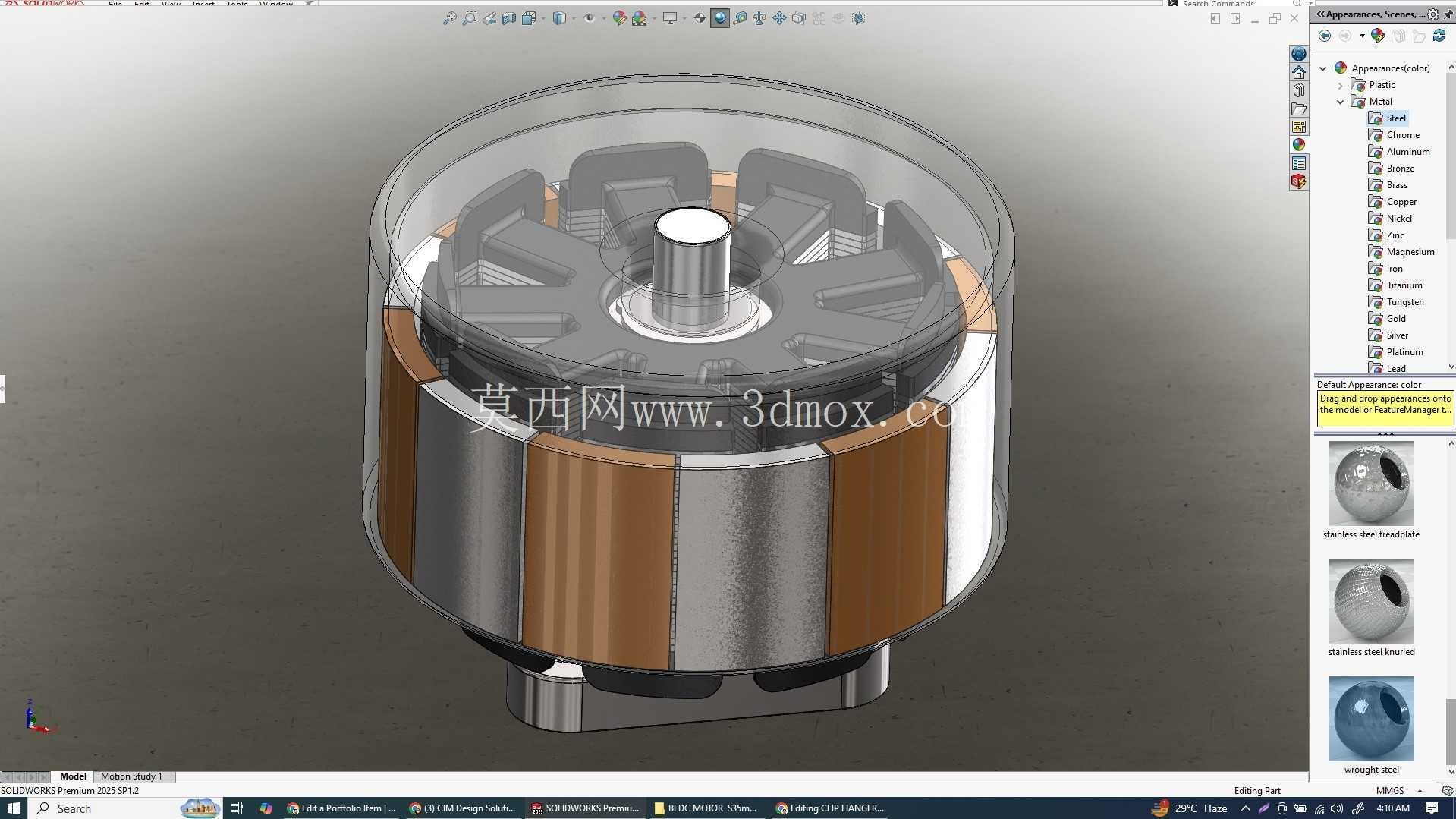Open Mass Properties scale icon
Viewport: 1456px width, 819px height.
[759, 18]
